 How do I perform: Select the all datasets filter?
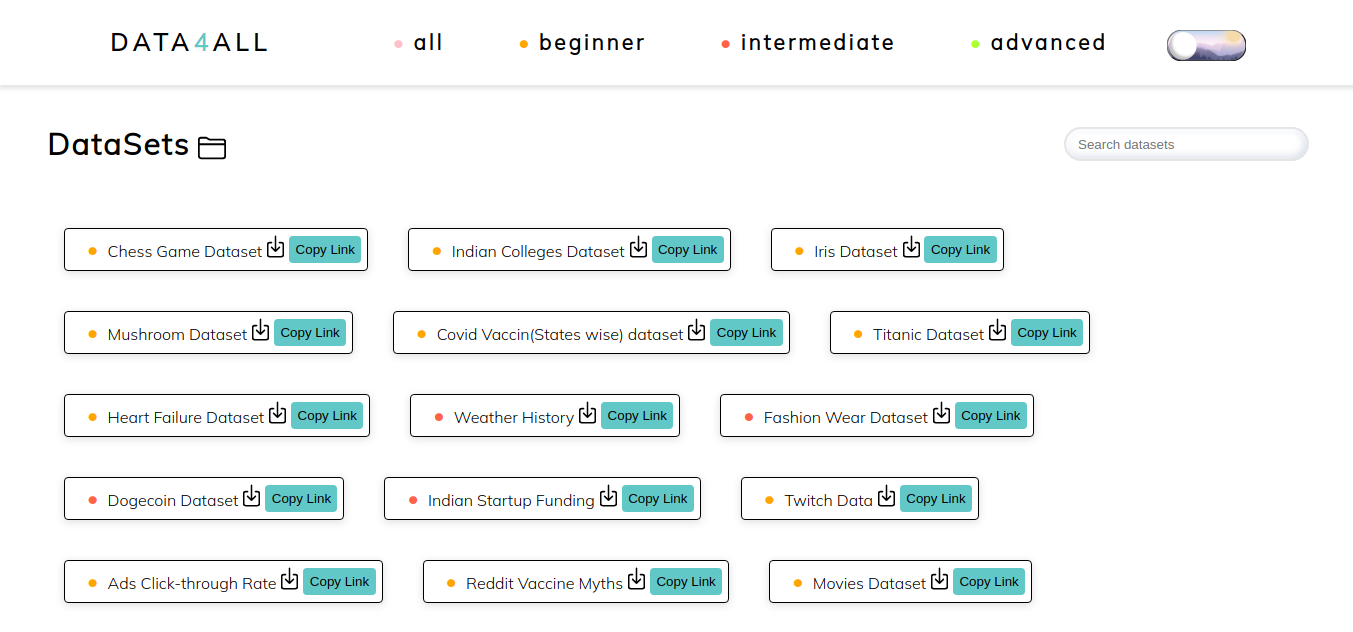[x=428, y=43]
